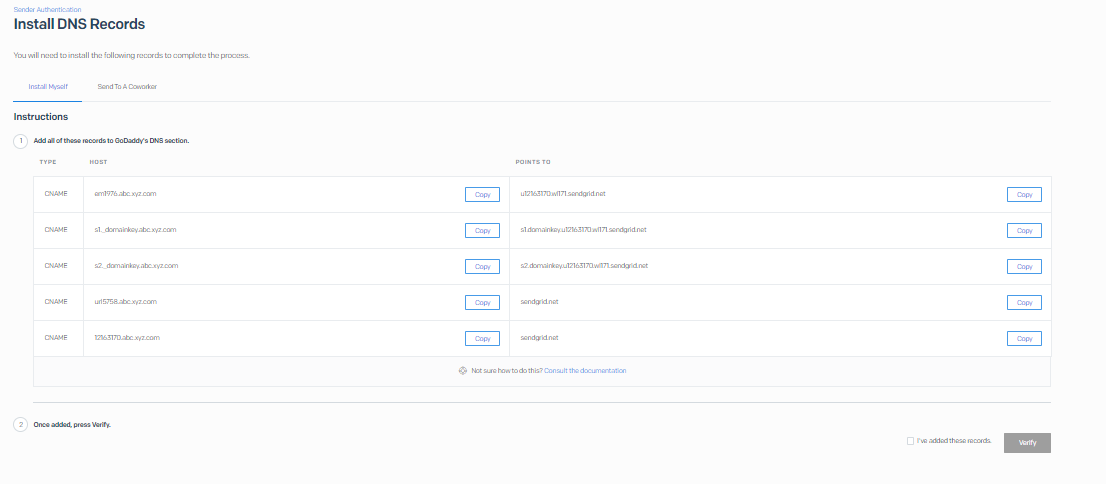Screen dimensions: 1106x484
Task: Switch to Send To A Coworker tab
Action: click(127, 87)
